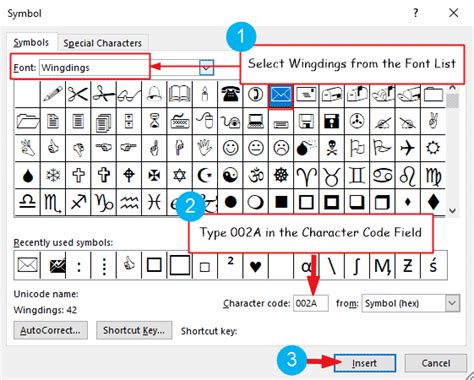Screen dimensions: 474x380
Task: Pick the victory hand symbol
Action: 433,121
